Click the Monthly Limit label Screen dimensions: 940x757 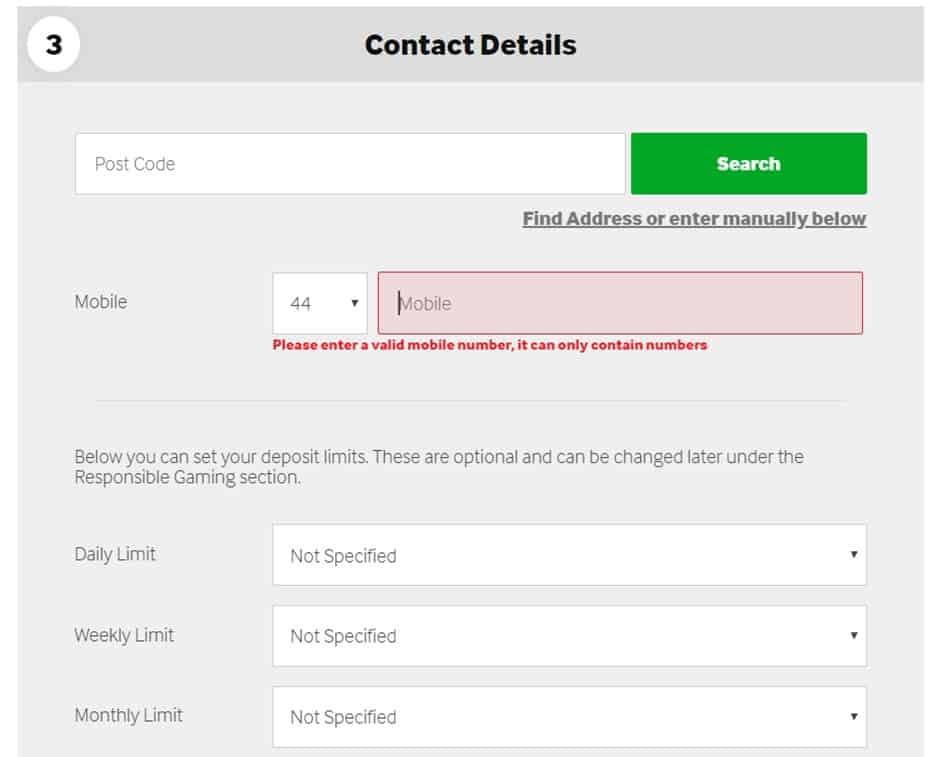click(129, 715)
